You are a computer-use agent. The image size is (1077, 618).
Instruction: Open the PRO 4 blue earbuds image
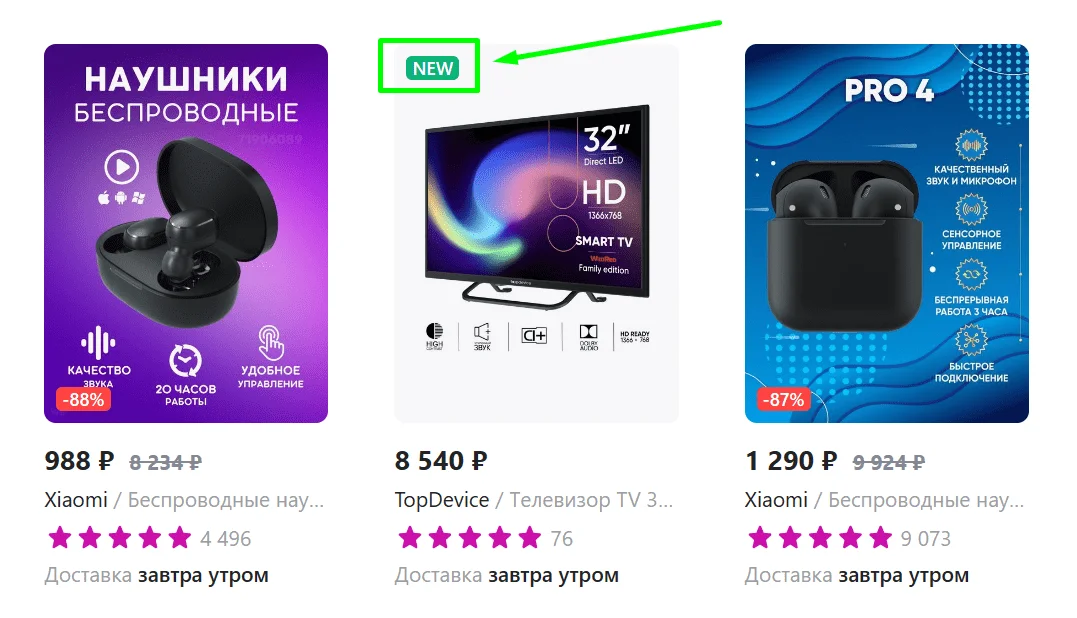pos(887,233)
